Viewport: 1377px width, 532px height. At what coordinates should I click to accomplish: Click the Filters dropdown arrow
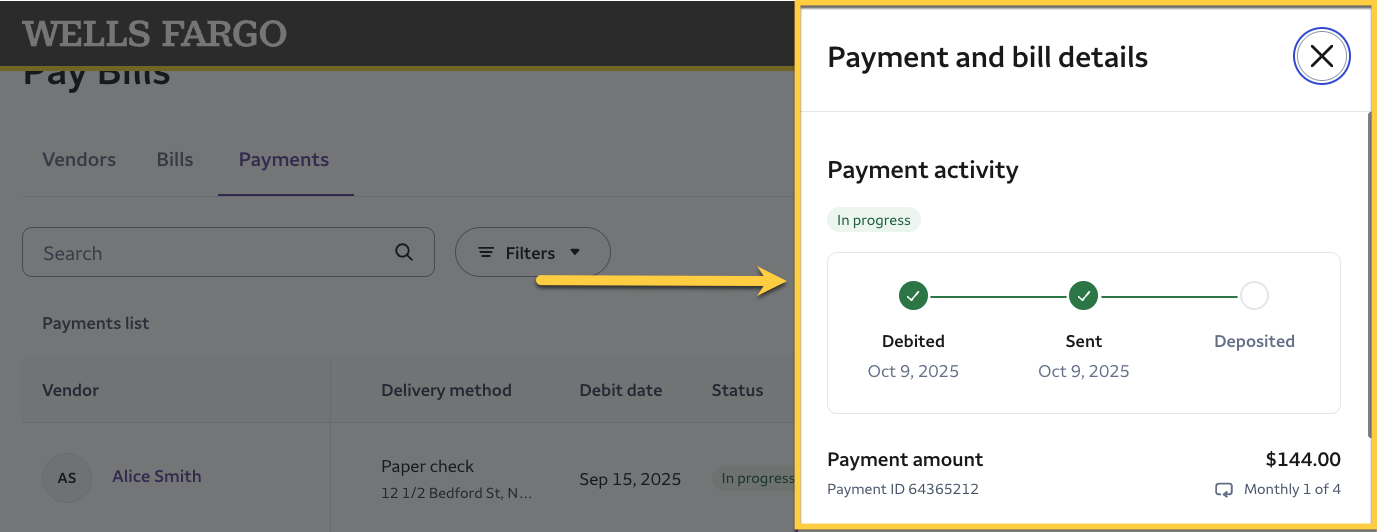coord(575,252)
